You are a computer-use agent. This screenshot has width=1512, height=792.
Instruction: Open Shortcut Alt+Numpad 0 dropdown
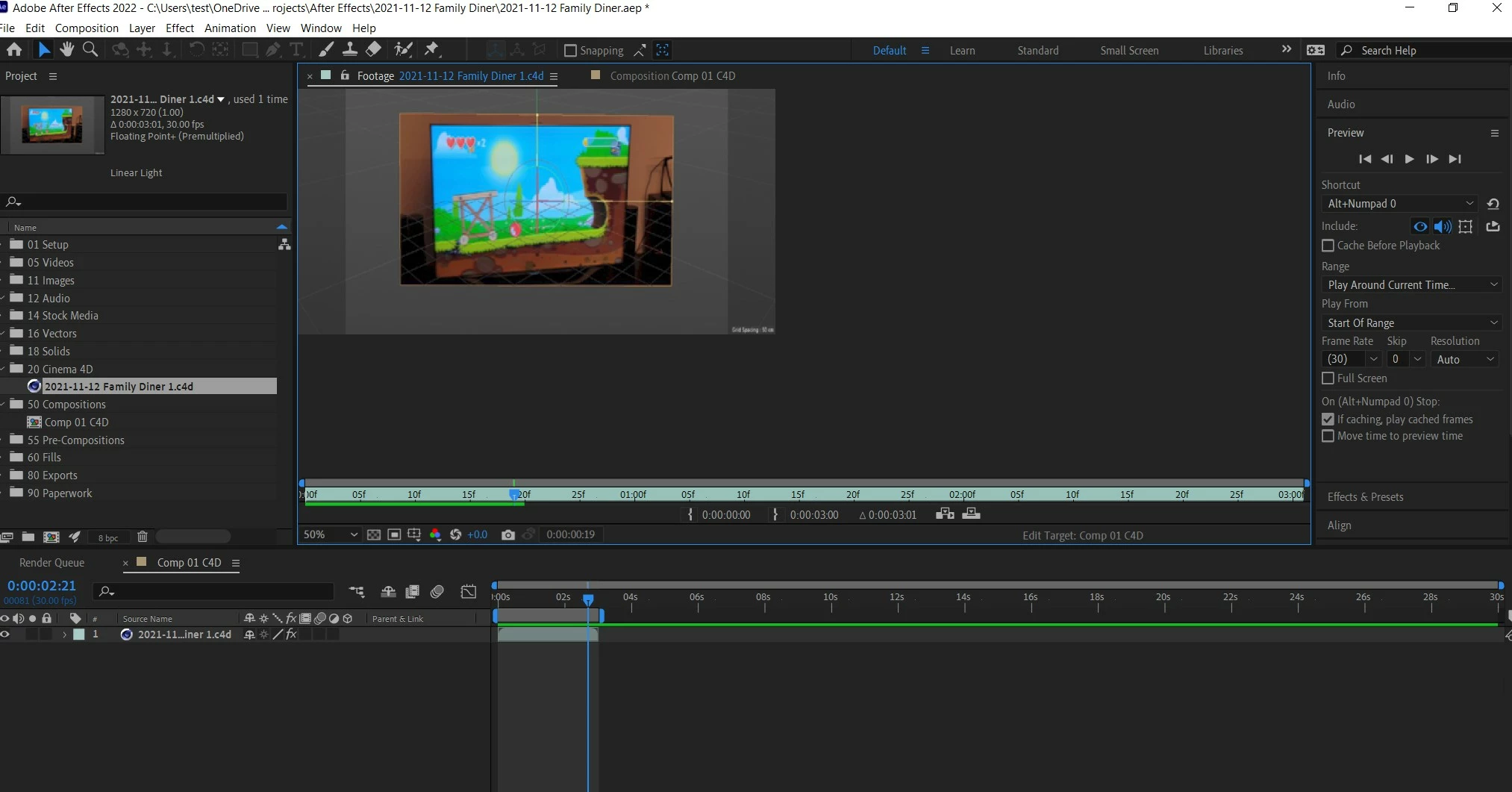tap(1399, 203)
